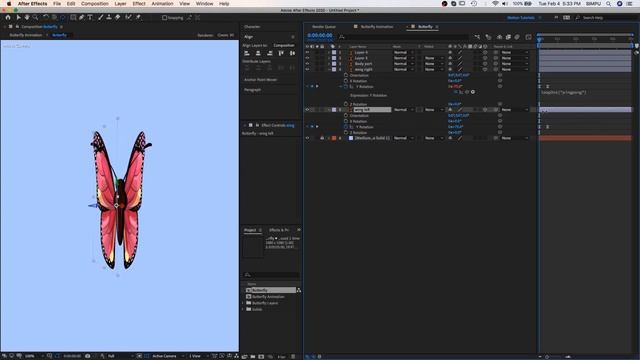Open the graph editor in timeline

click(528, 37)
